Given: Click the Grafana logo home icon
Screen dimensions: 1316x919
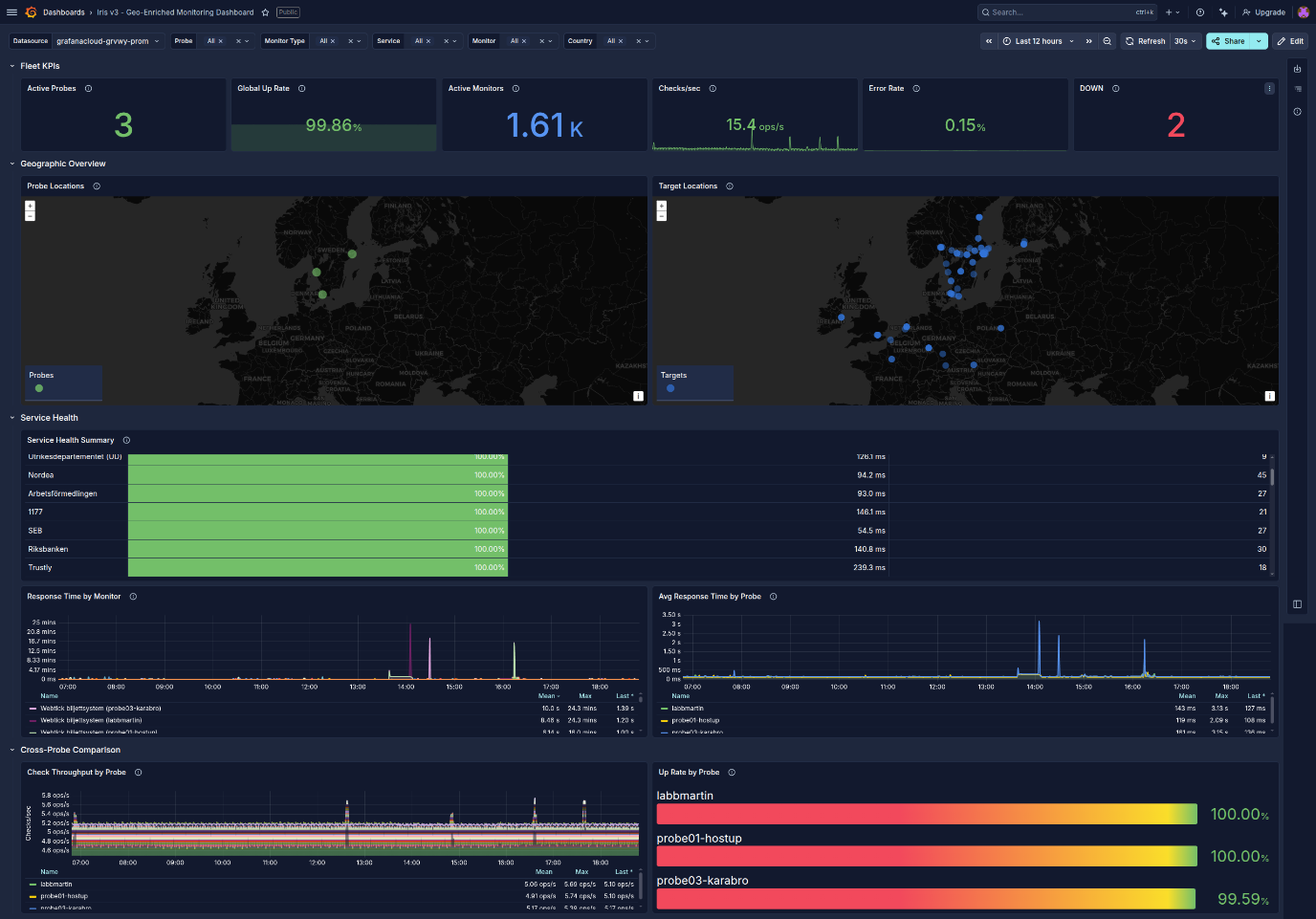Looking at the screenshot, I should click(x=31, y=12).
